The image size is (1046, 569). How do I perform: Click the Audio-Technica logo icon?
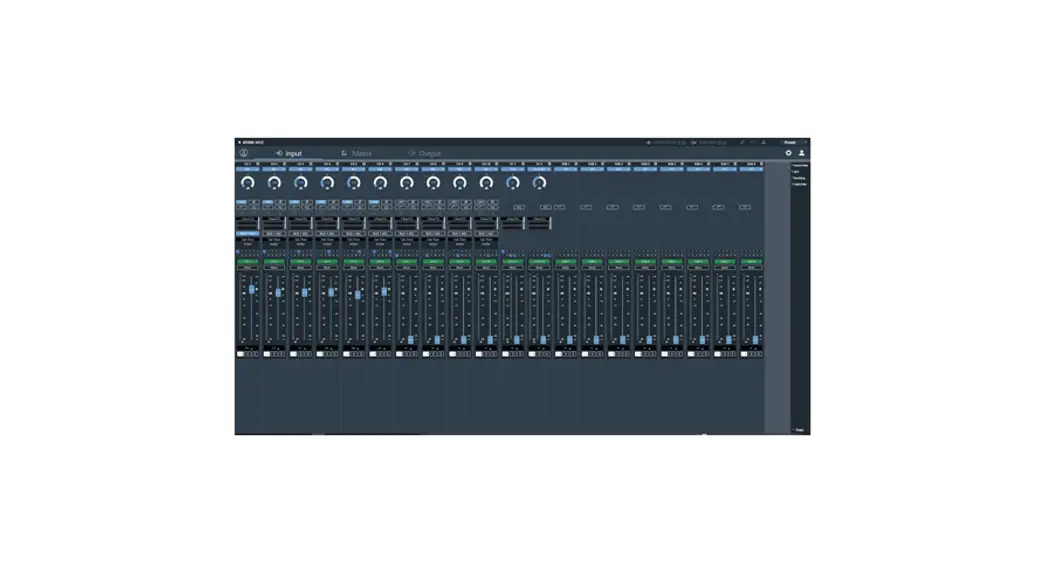coord(243,153)
